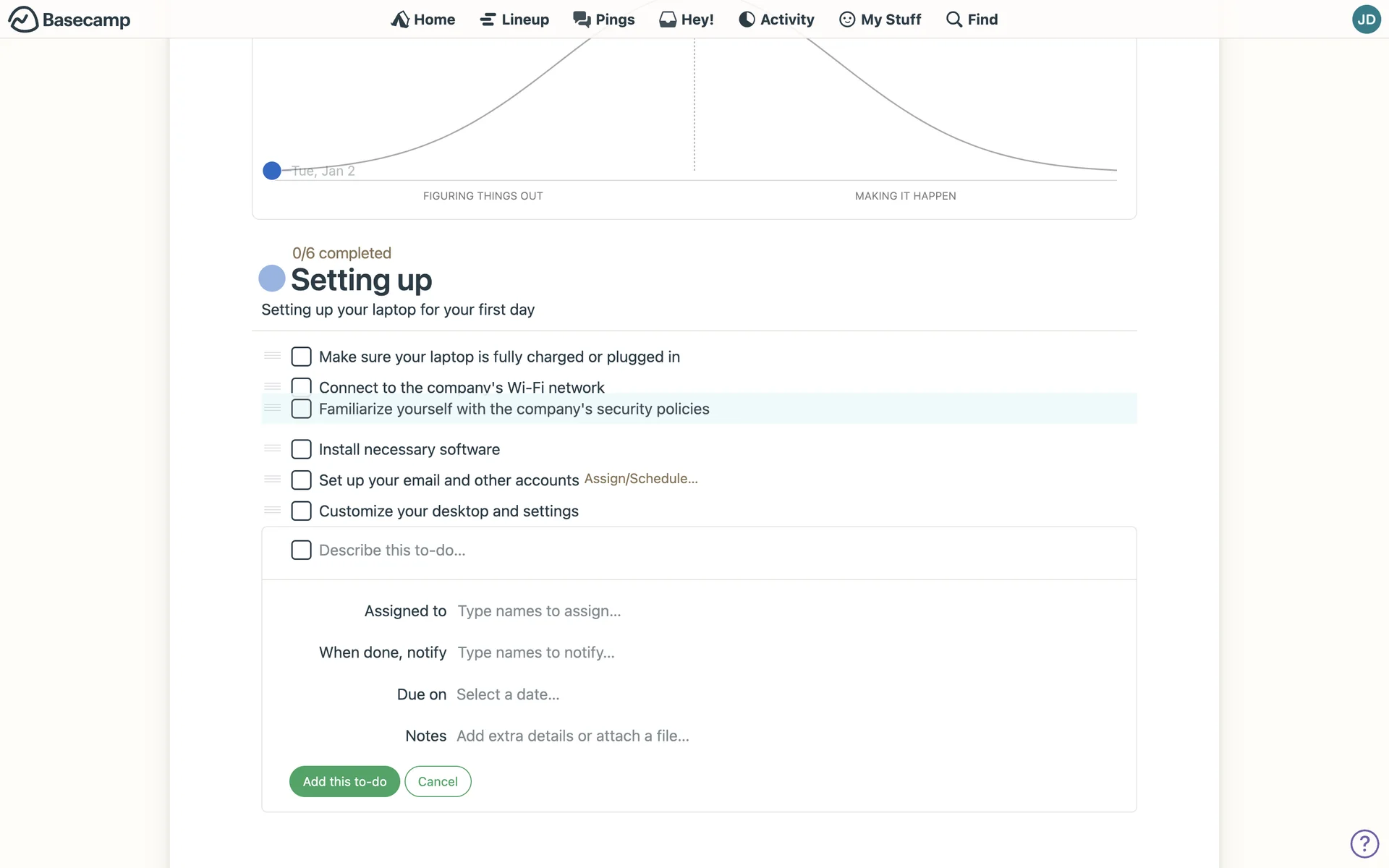The image size is (1389, 868).
Task: Click drag handle beside laptop fully charged item
Action: [x=273, y=356]
